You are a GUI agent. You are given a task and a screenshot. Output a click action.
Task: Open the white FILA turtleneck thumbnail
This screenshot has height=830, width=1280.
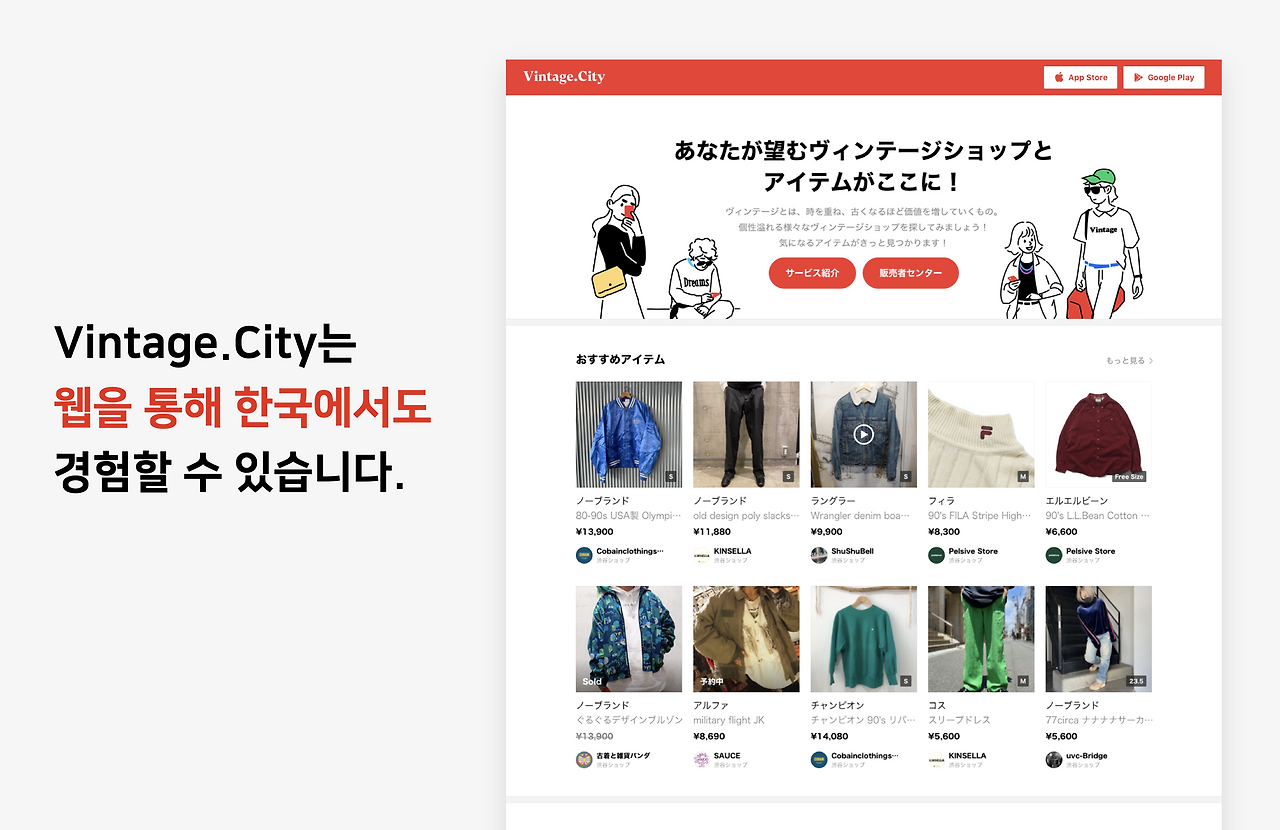pyautogui.click(x=981, y=434)
